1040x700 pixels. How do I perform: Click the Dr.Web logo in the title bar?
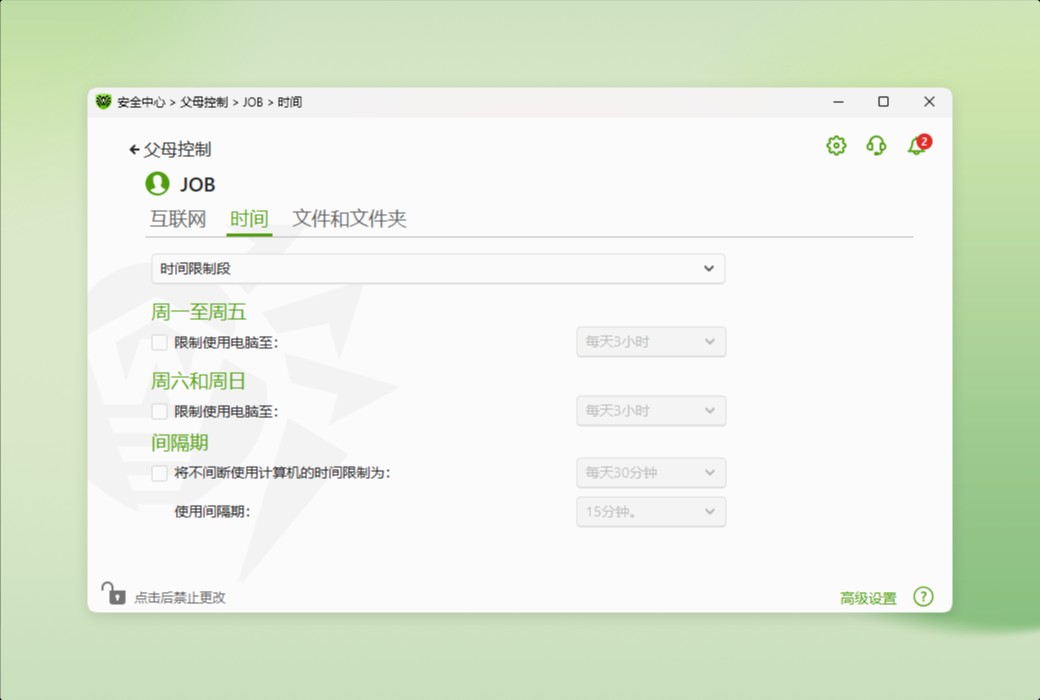click(103, 101)
